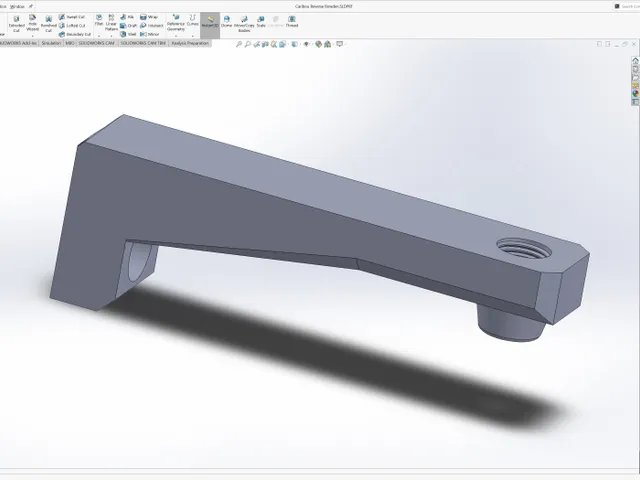Switch to the SOLIDWORKS Add-Ins tab
This screenshot has width=640, height=480.
click(x=19, y=43)
